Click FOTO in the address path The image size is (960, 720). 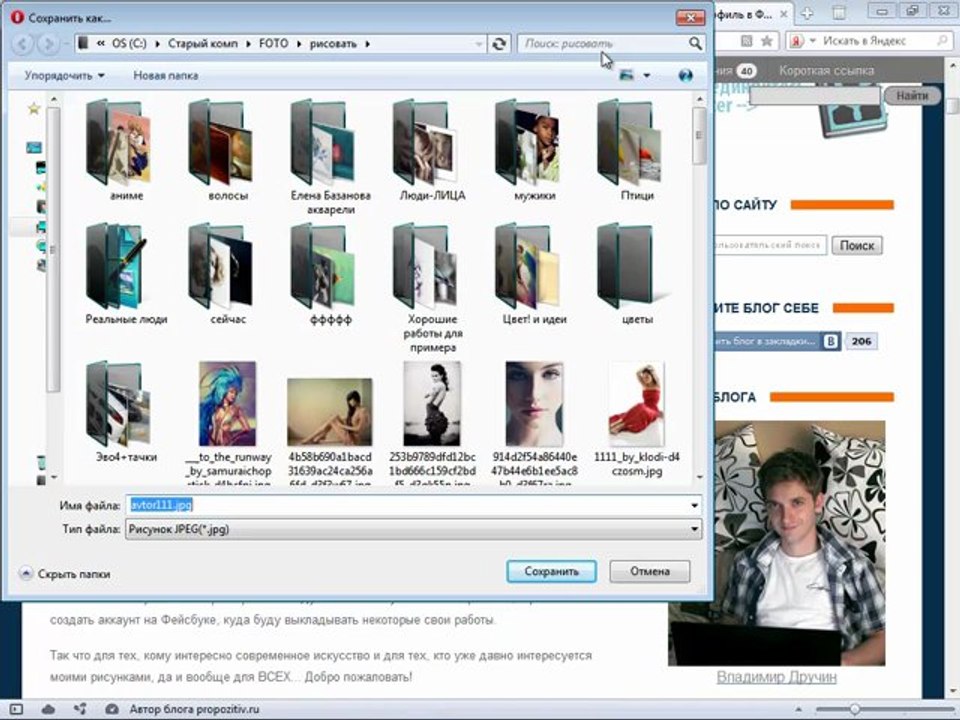pyautogui.click(x=273, y=43)
